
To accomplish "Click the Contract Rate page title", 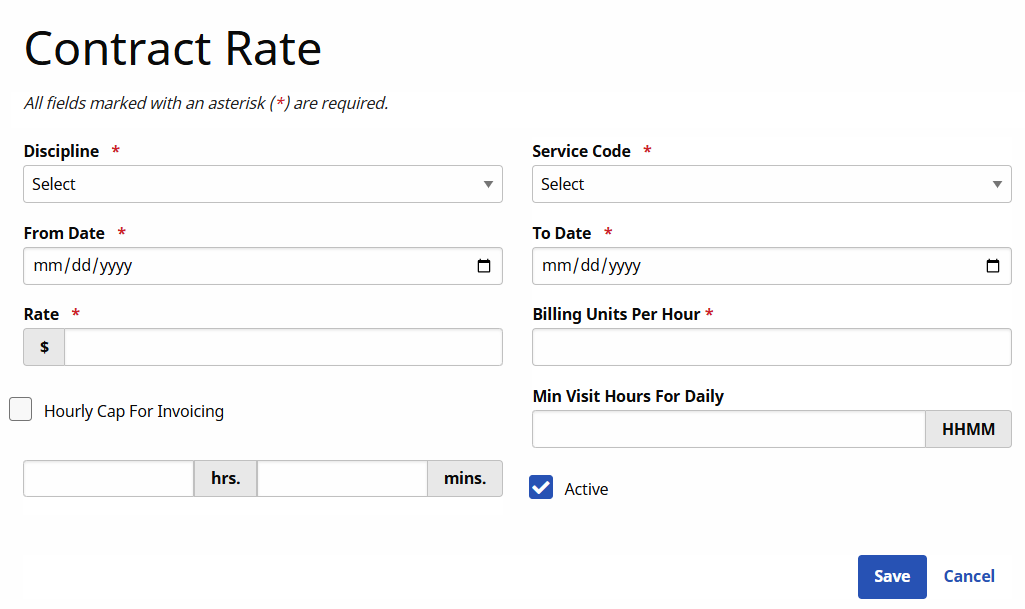I will pos(172,48).
